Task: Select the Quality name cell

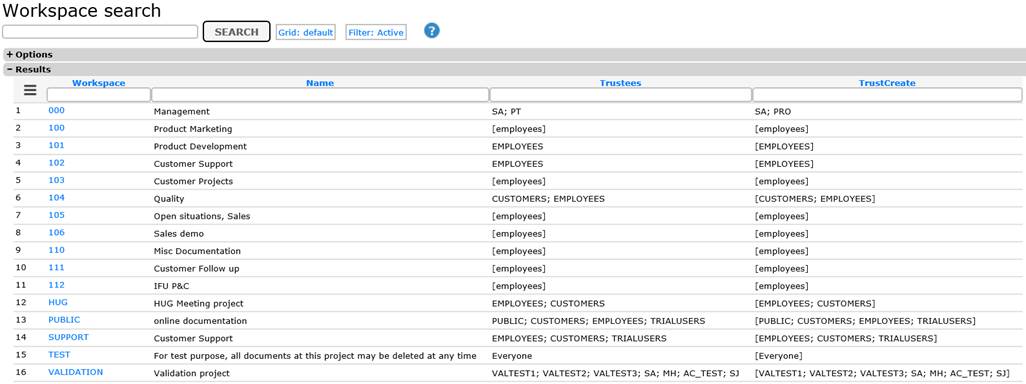Action: (169, 199)
